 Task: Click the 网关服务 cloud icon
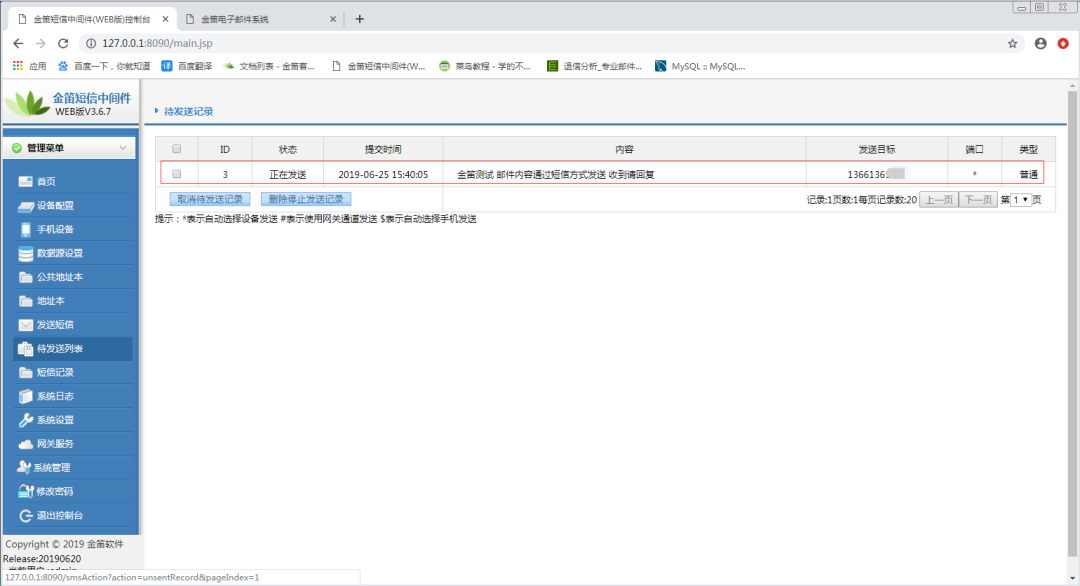[25, 444]
